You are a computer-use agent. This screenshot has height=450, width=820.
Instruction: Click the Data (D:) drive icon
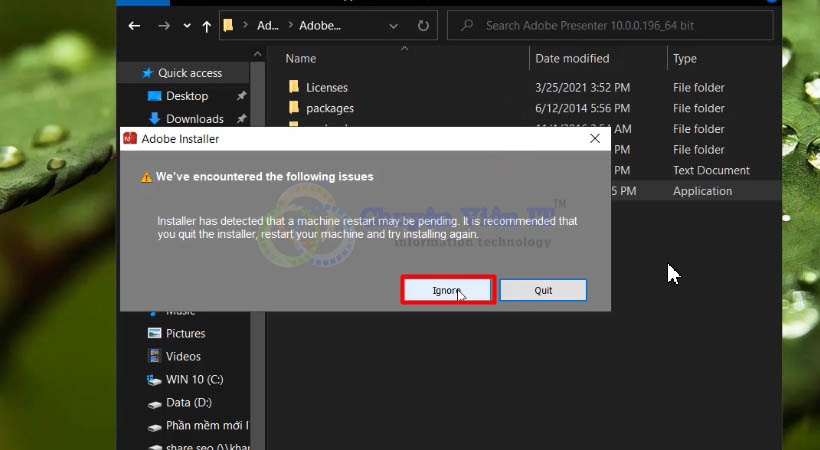click(x=154, y=404)
